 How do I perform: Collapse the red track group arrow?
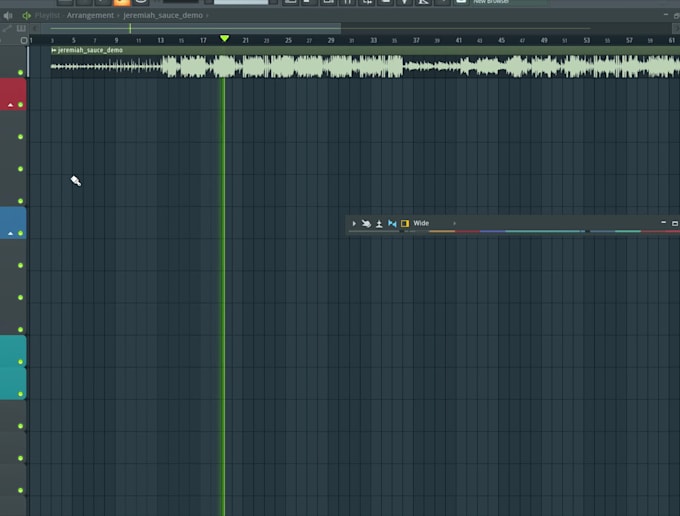click(10, 105)
